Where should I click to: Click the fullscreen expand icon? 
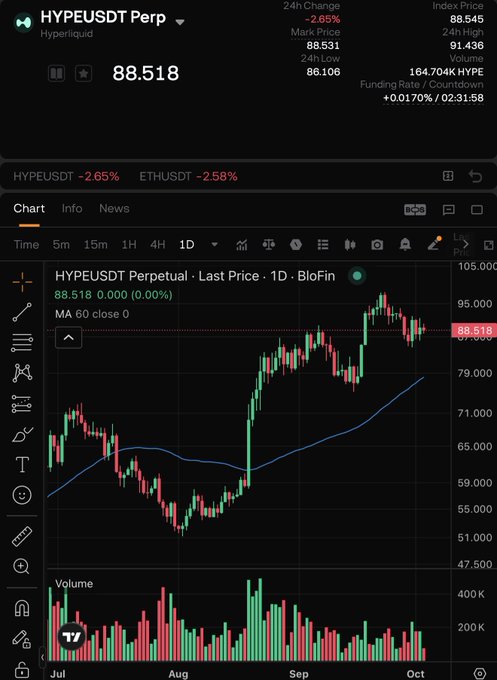coord(489,245)
